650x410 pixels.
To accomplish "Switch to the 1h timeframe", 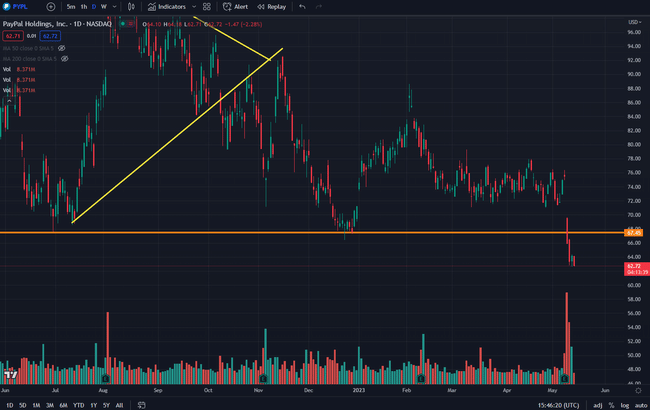I will point(84,6).
